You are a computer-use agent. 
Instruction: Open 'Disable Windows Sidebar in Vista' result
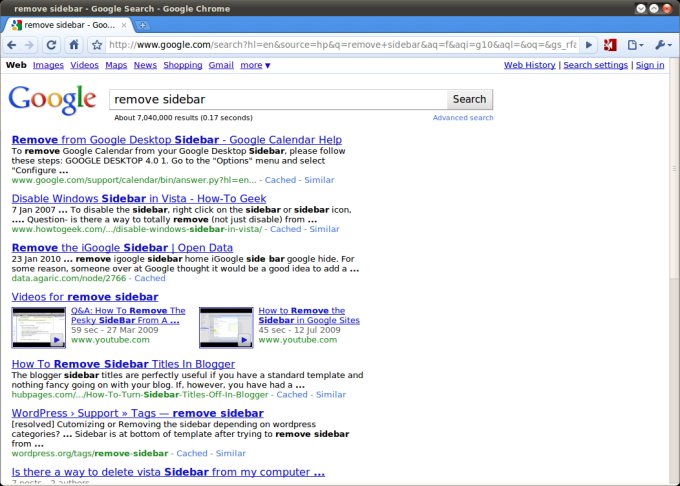tap(139, 199)
